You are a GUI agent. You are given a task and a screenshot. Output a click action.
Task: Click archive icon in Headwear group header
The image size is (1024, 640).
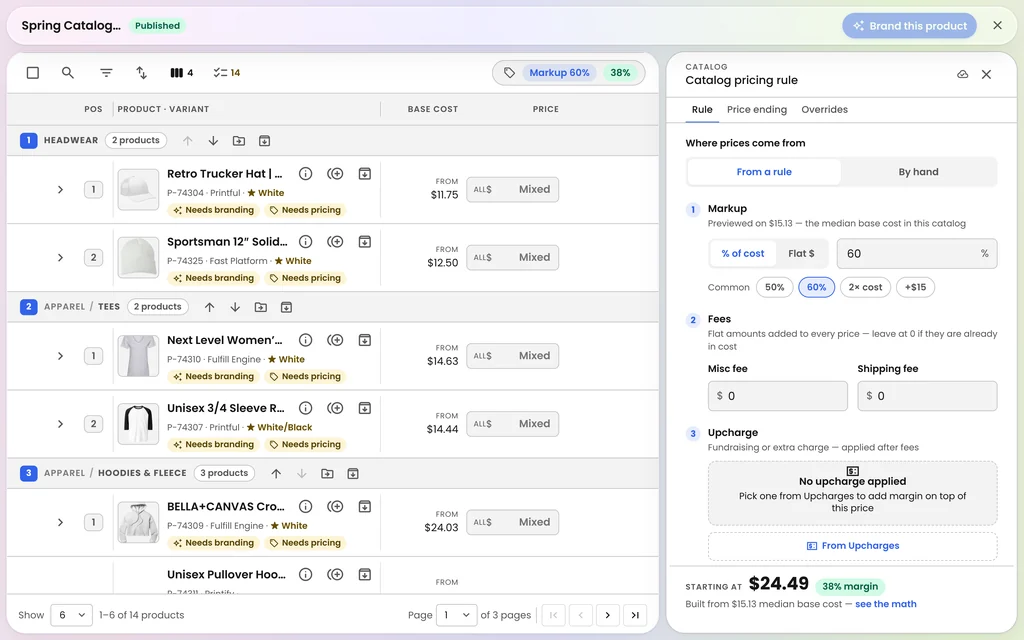pos(264,141)
